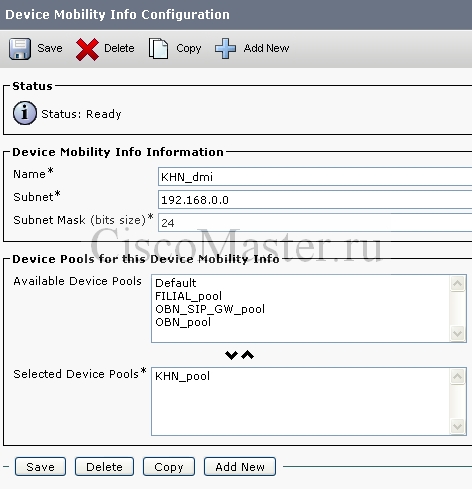The image size is (472, 489).
Task: Click the Copy label in top toolbar
Action: (189, 49)
